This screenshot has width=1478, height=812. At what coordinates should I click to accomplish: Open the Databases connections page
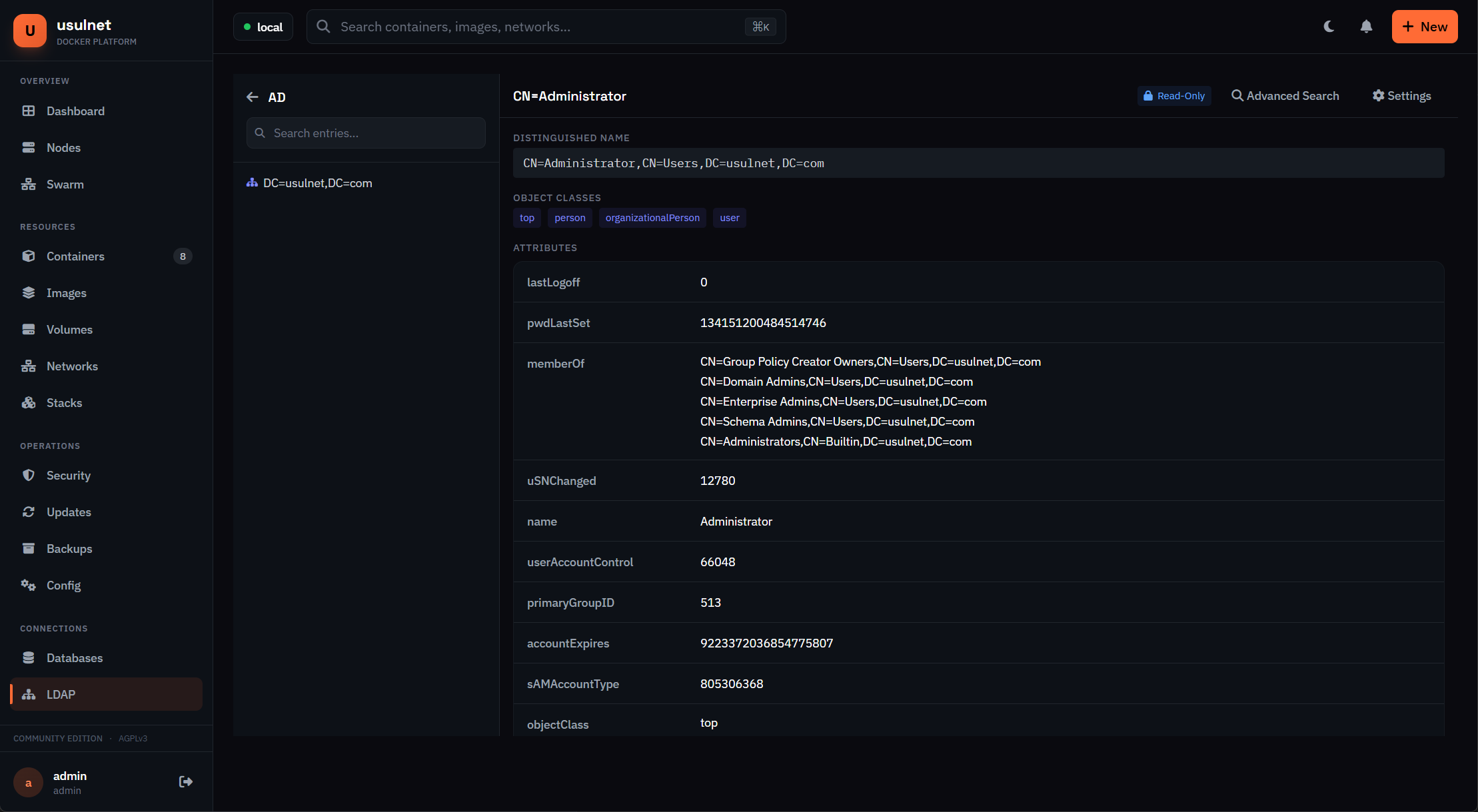[75, 657]
